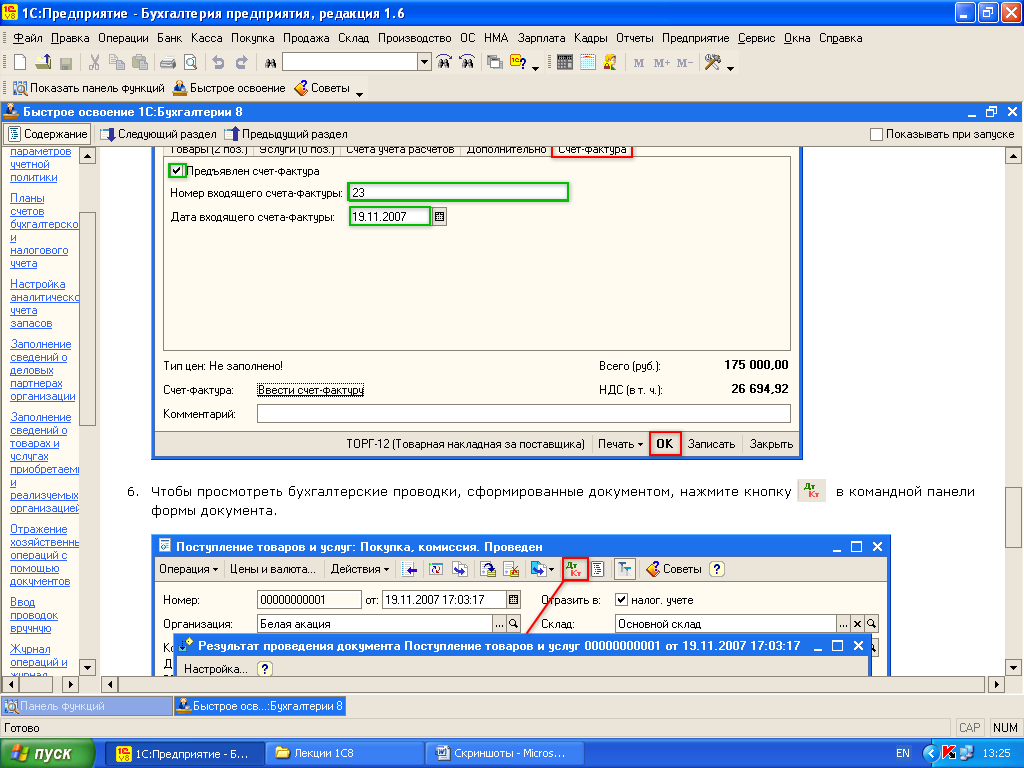Click the 1C help question icon
The width and height of the screenshot is (1024, 768).
519,63
